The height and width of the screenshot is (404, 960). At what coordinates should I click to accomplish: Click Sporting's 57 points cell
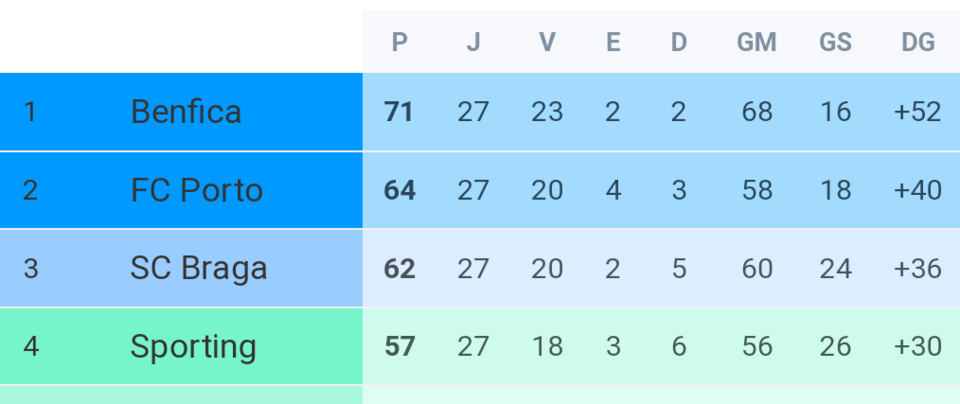pyautogui.click(x=399, y=346)
